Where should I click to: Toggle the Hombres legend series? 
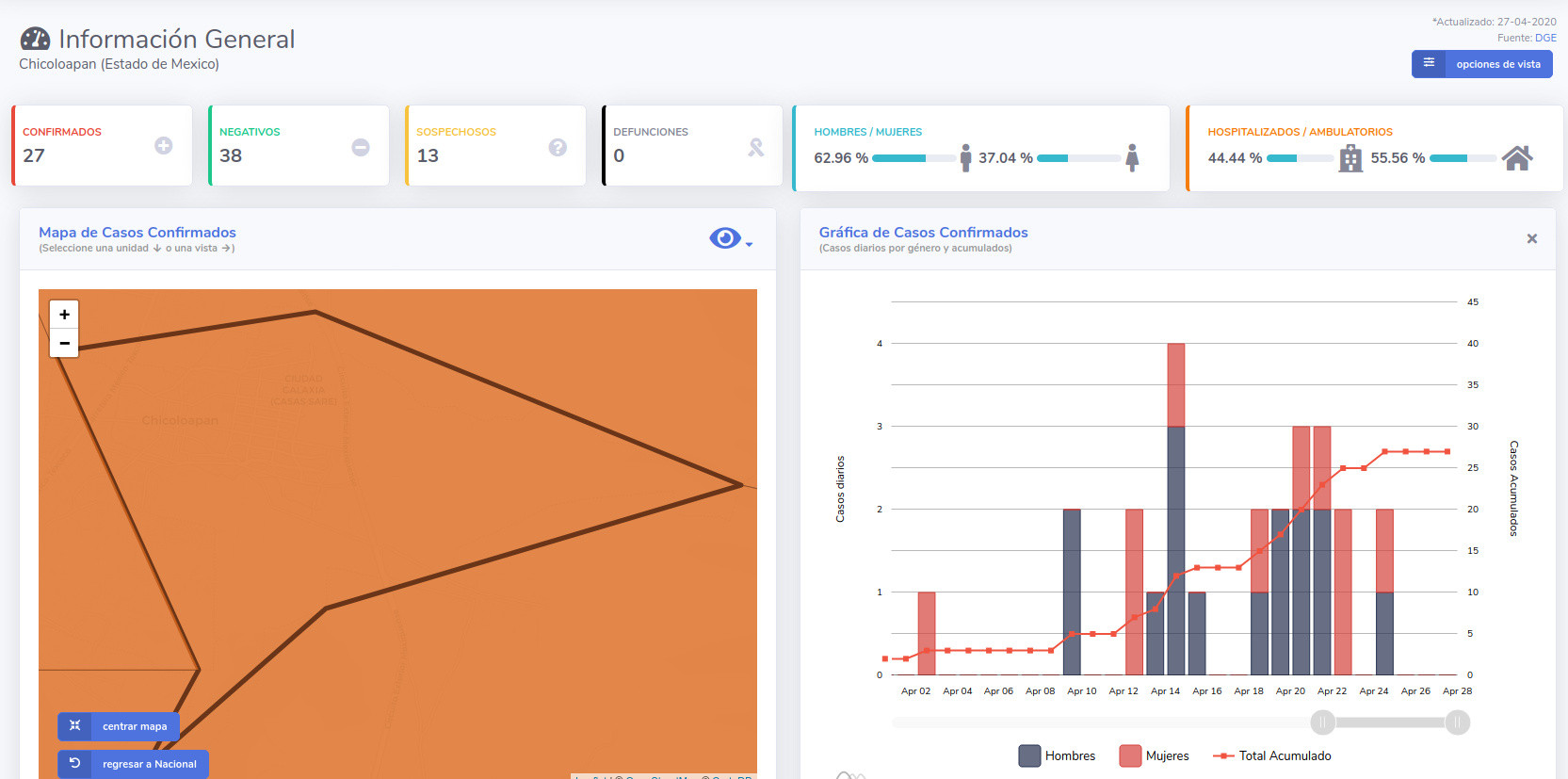1058,755
